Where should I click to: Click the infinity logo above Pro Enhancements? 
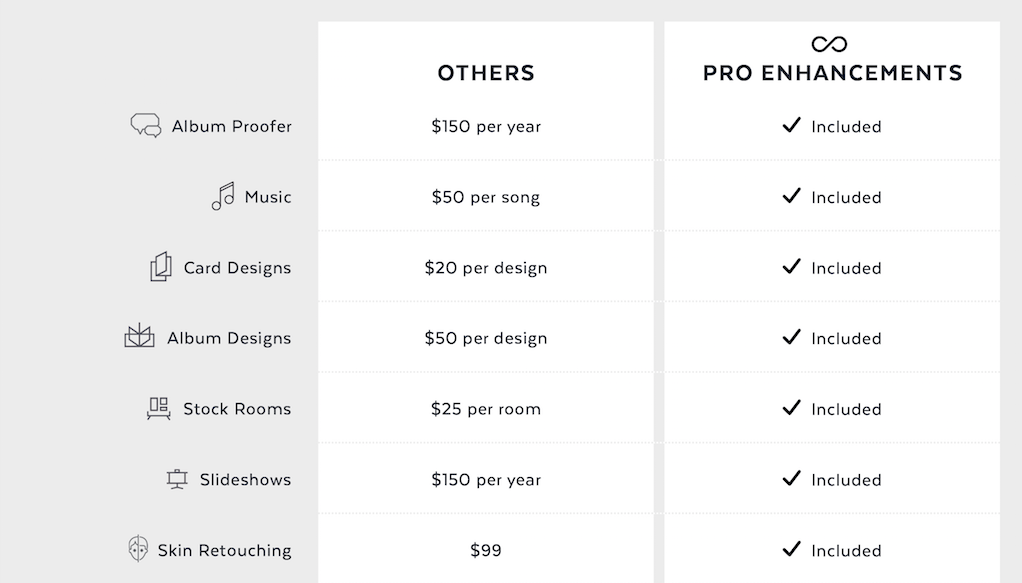[829, 44]
